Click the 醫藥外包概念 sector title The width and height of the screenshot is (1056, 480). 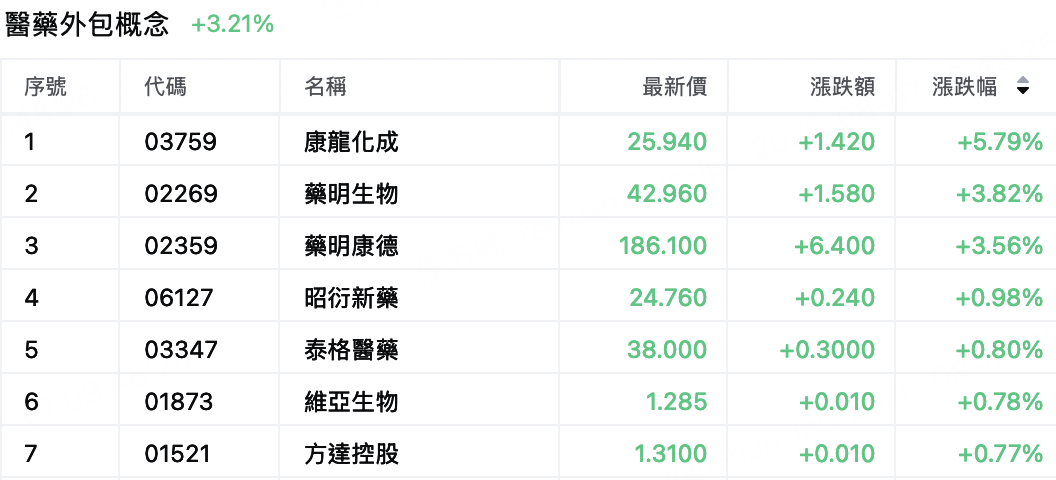coord(87,25)
